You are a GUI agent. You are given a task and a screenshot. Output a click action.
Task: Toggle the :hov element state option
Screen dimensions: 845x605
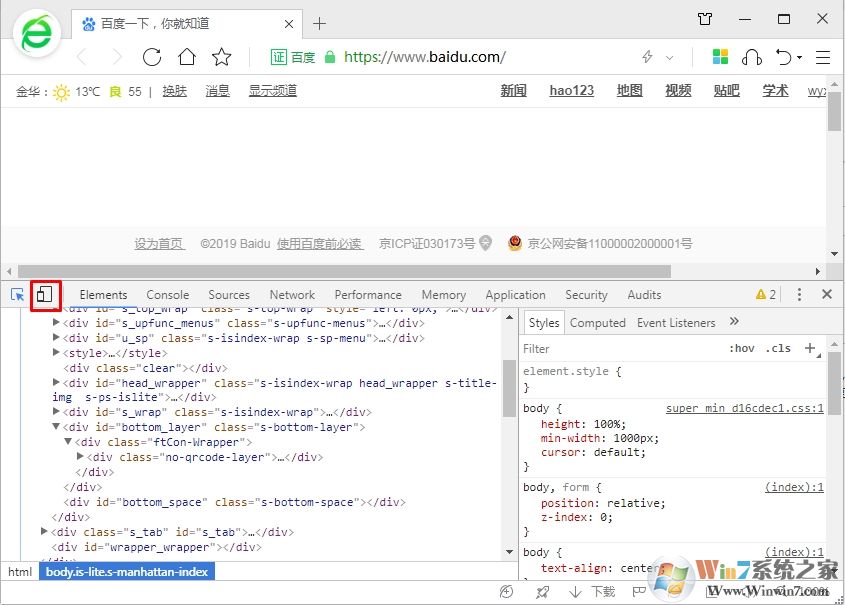[x=741, y=349]
